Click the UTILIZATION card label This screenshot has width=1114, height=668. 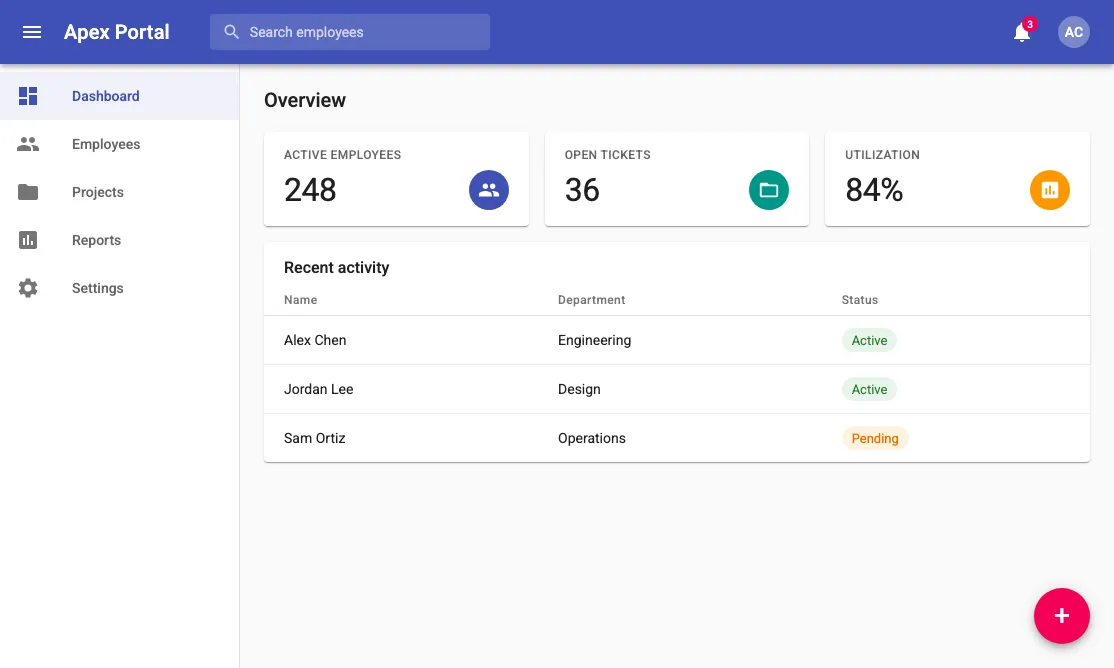pos(882,155)
